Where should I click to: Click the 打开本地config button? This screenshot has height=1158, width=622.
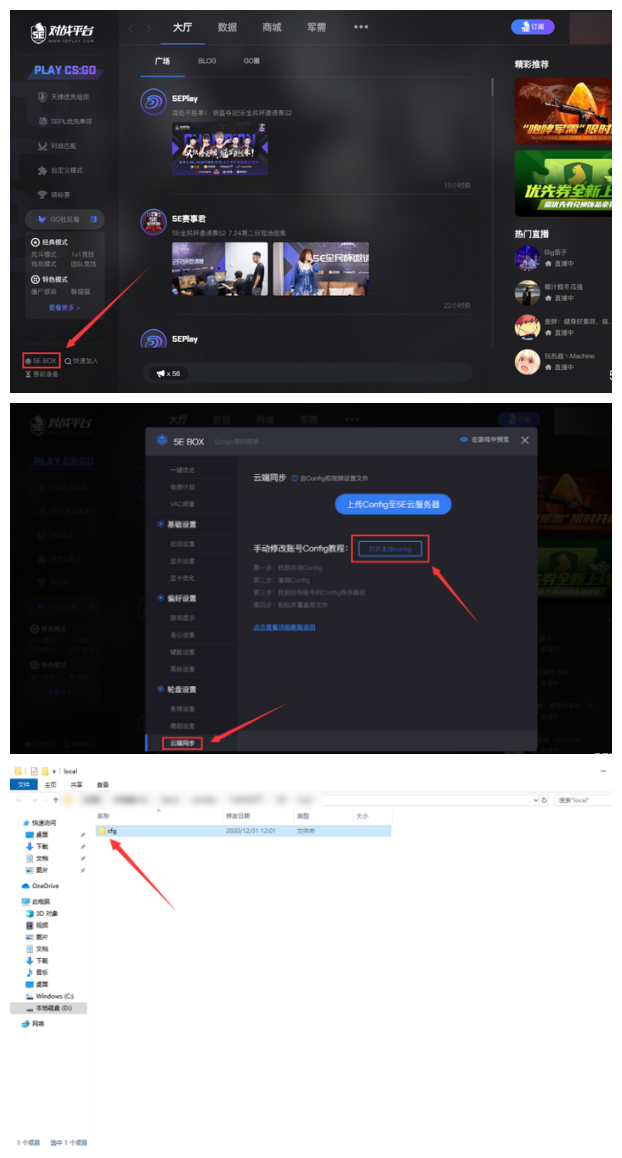click(x=391, y=549)
